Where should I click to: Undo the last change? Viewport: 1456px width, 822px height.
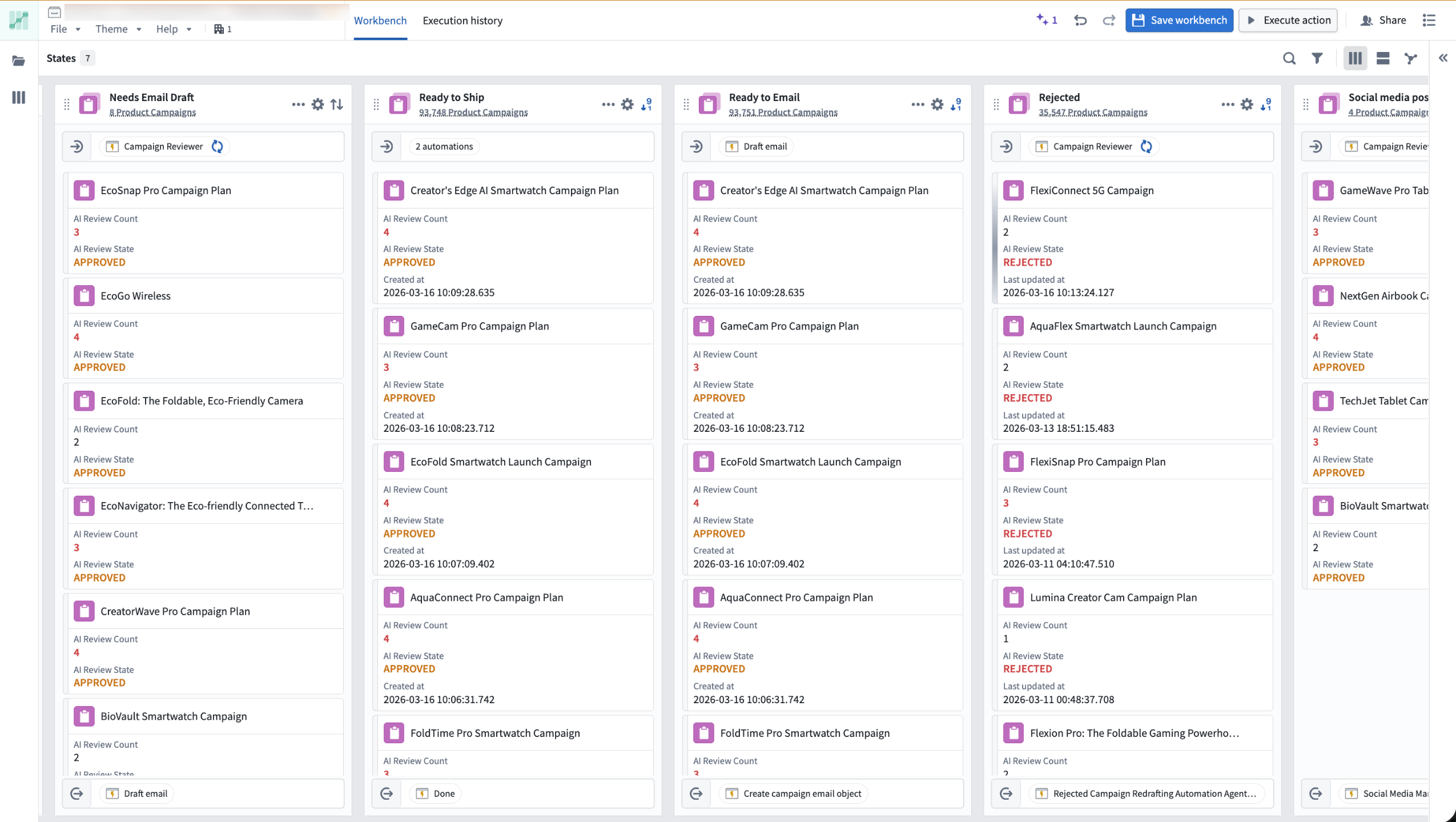1080,20
